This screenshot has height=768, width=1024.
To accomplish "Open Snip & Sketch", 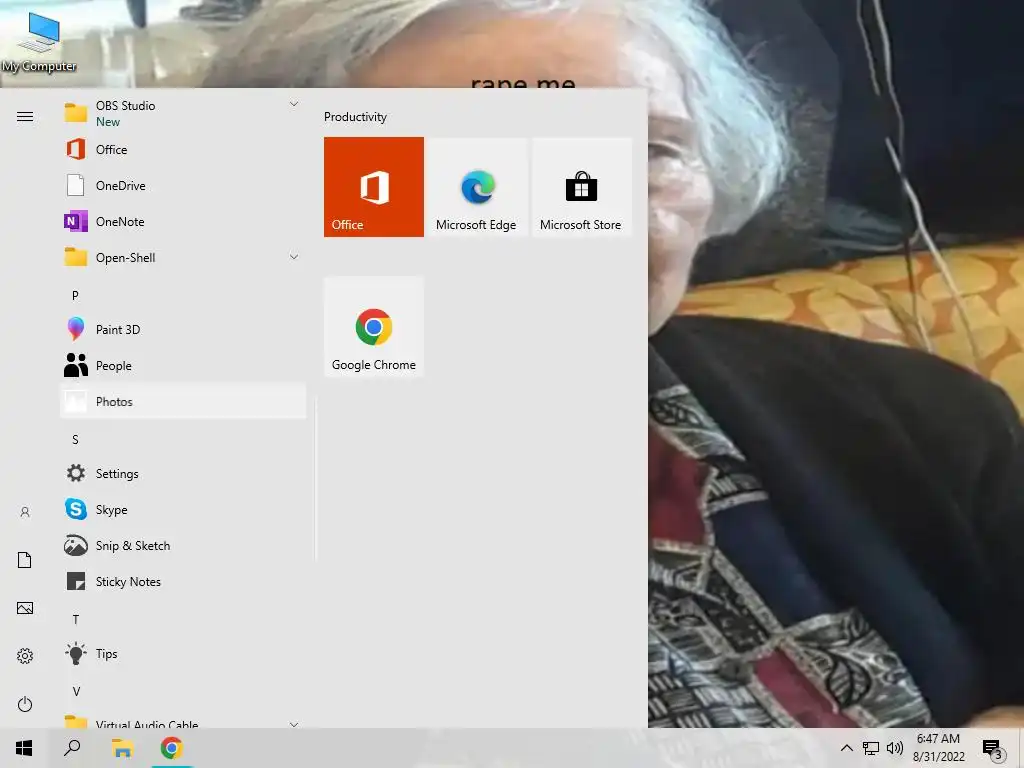I will (x=183, y=545).
